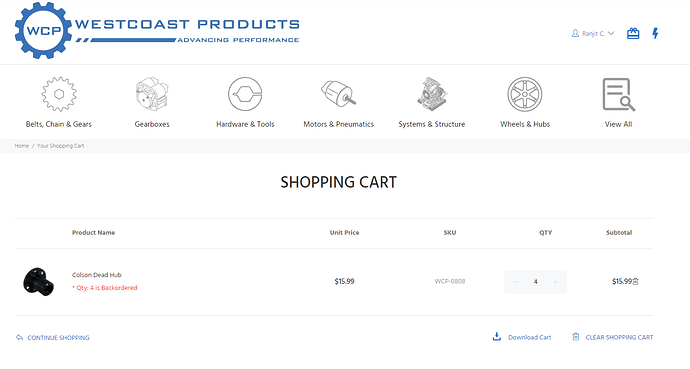Open Motors & Pneumatics label
This screenshot has width=690, height=369.
tap(338, 124)
